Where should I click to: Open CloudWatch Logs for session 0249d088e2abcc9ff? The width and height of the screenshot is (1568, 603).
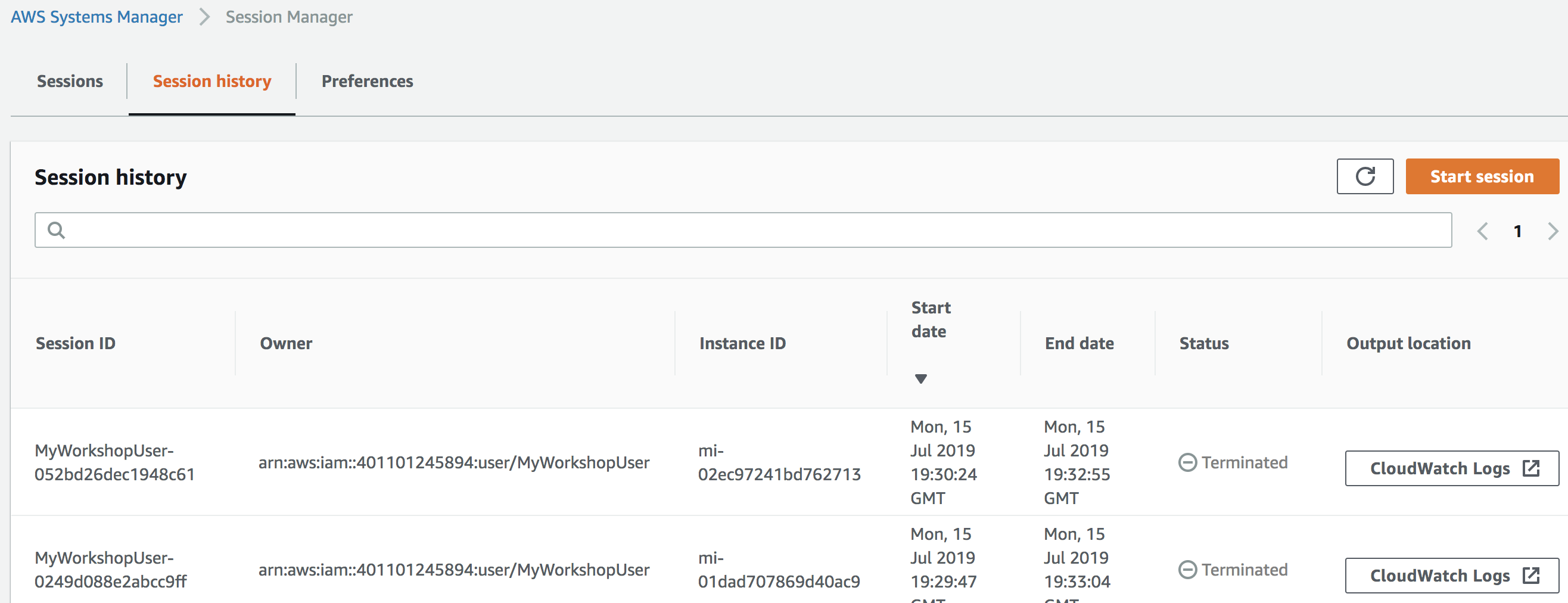(x=1452, y=576)
